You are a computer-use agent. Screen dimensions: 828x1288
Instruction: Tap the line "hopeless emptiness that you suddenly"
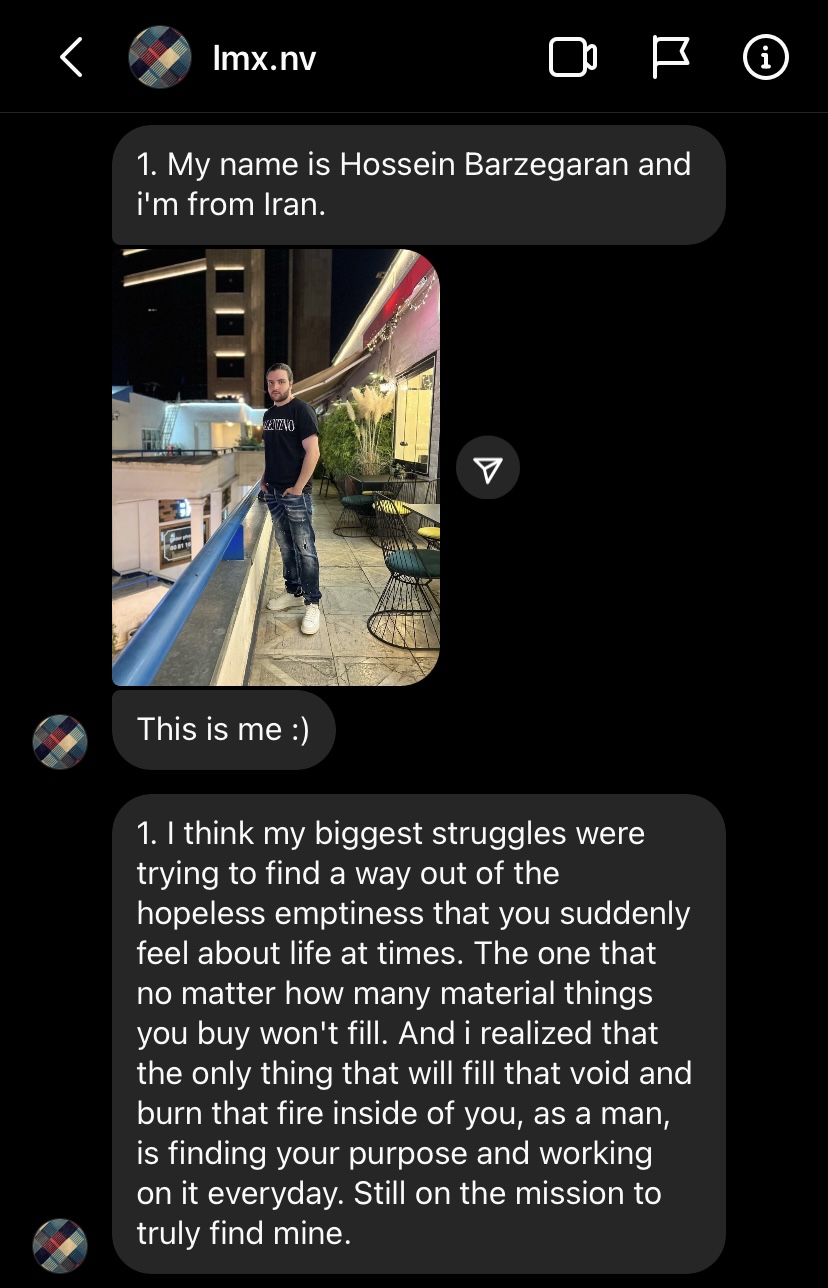(413, 913)
